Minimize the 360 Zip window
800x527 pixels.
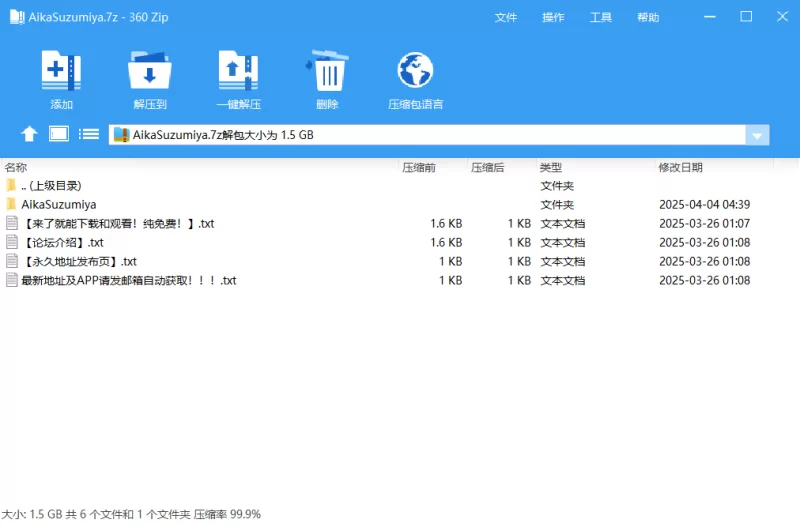click(710, 17)
